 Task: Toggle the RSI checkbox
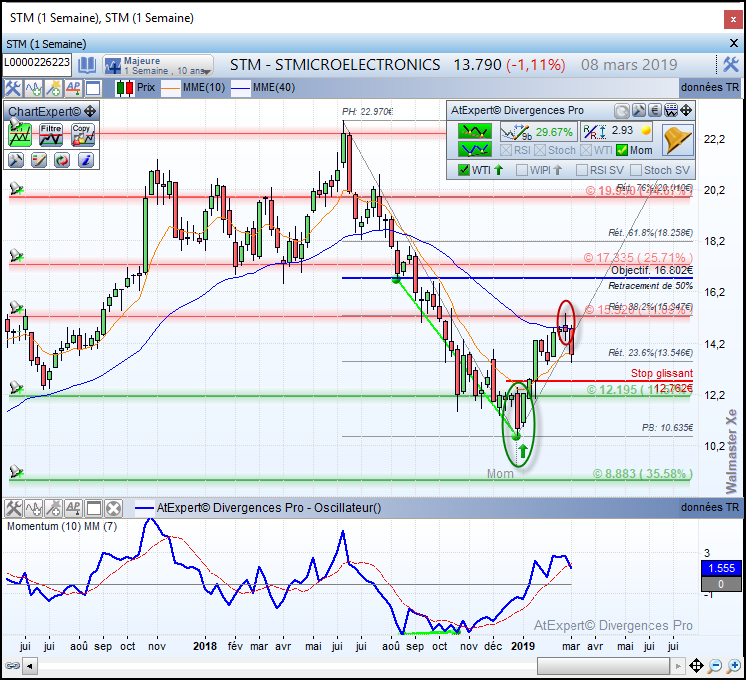coord(506,150)
